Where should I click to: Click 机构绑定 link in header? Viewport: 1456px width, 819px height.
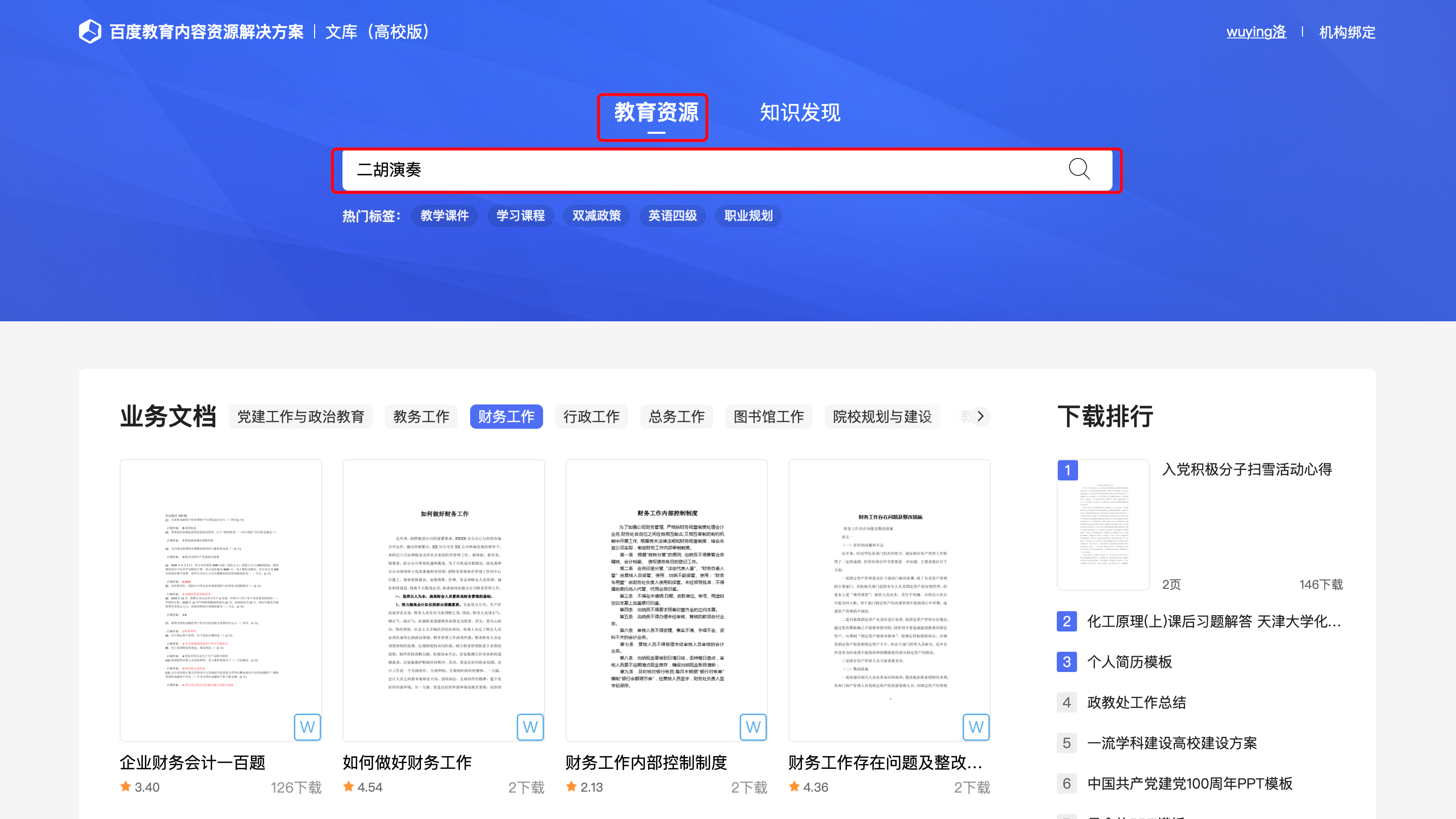tap(1347, 31)
